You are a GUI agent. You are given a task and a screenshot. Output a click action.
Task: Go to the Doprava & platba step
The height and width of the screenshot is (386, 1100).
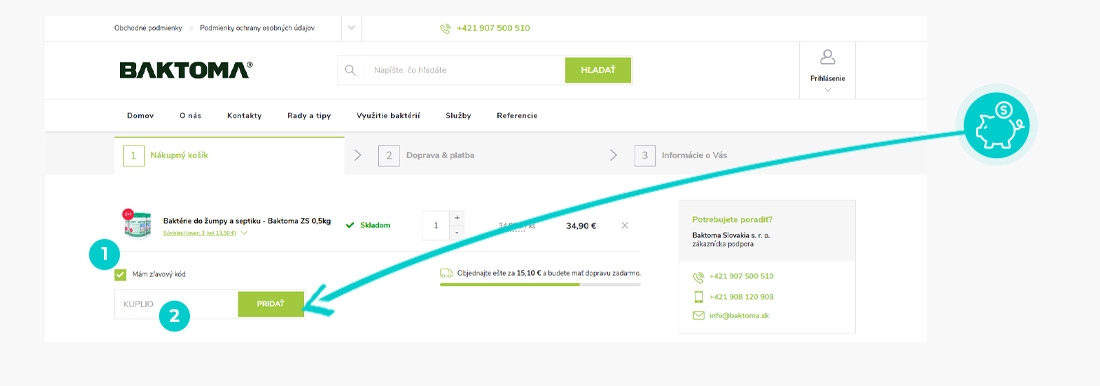(440, 155)
